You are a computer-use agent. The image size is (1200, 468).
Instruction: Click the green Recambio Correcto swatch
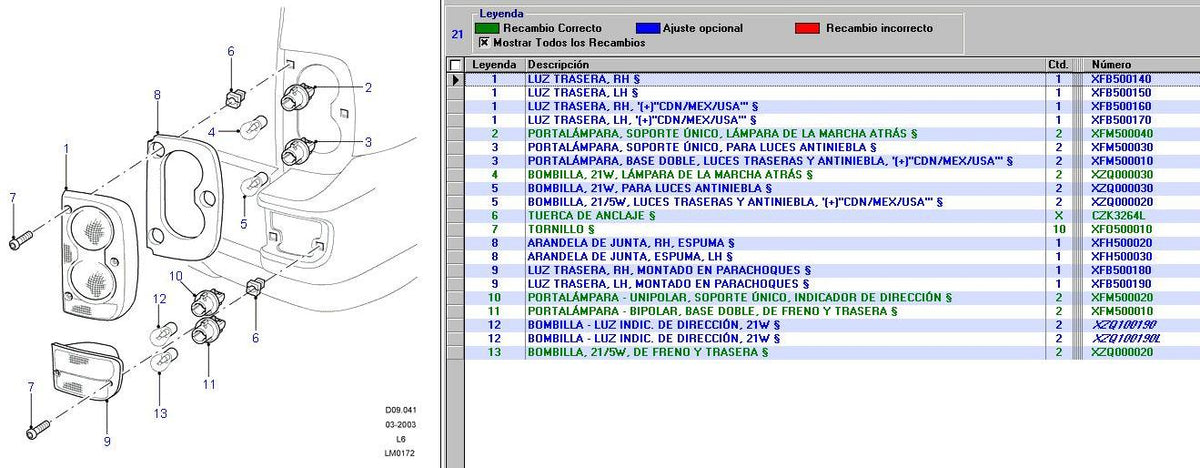(489, 28)
